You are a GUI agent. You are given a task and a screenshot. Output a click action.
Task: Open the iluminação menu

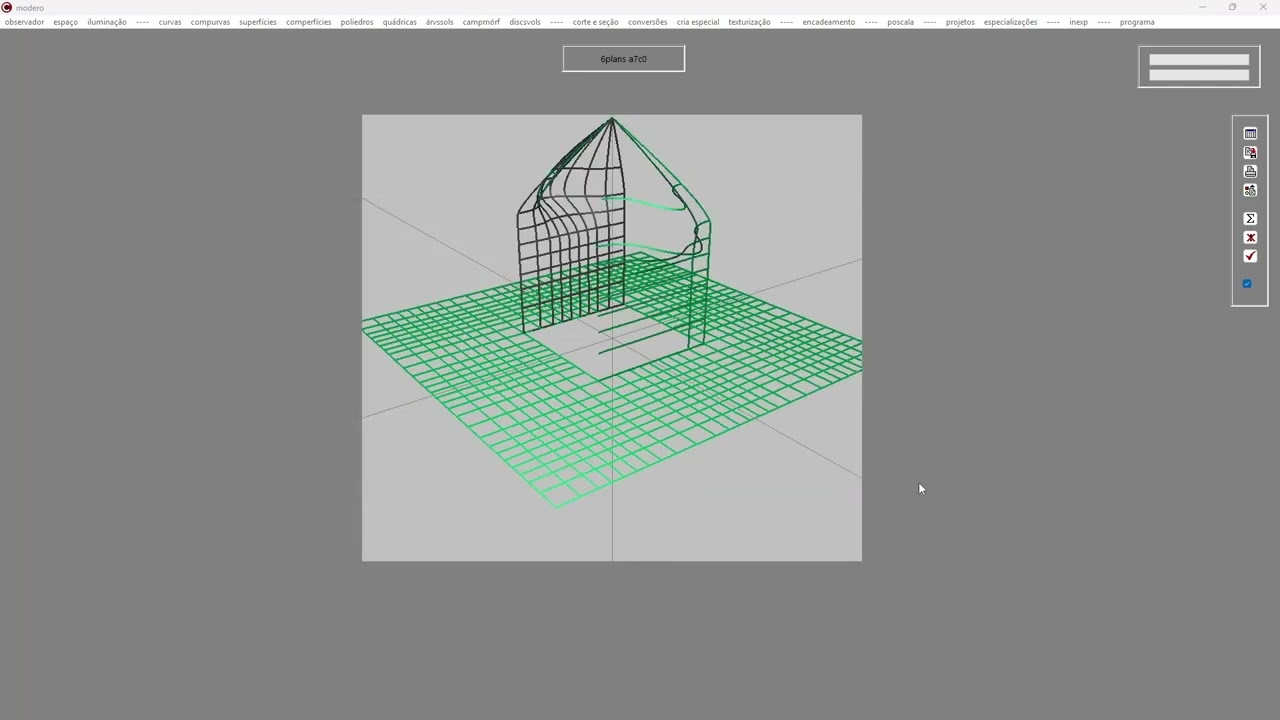coord(107,22)
